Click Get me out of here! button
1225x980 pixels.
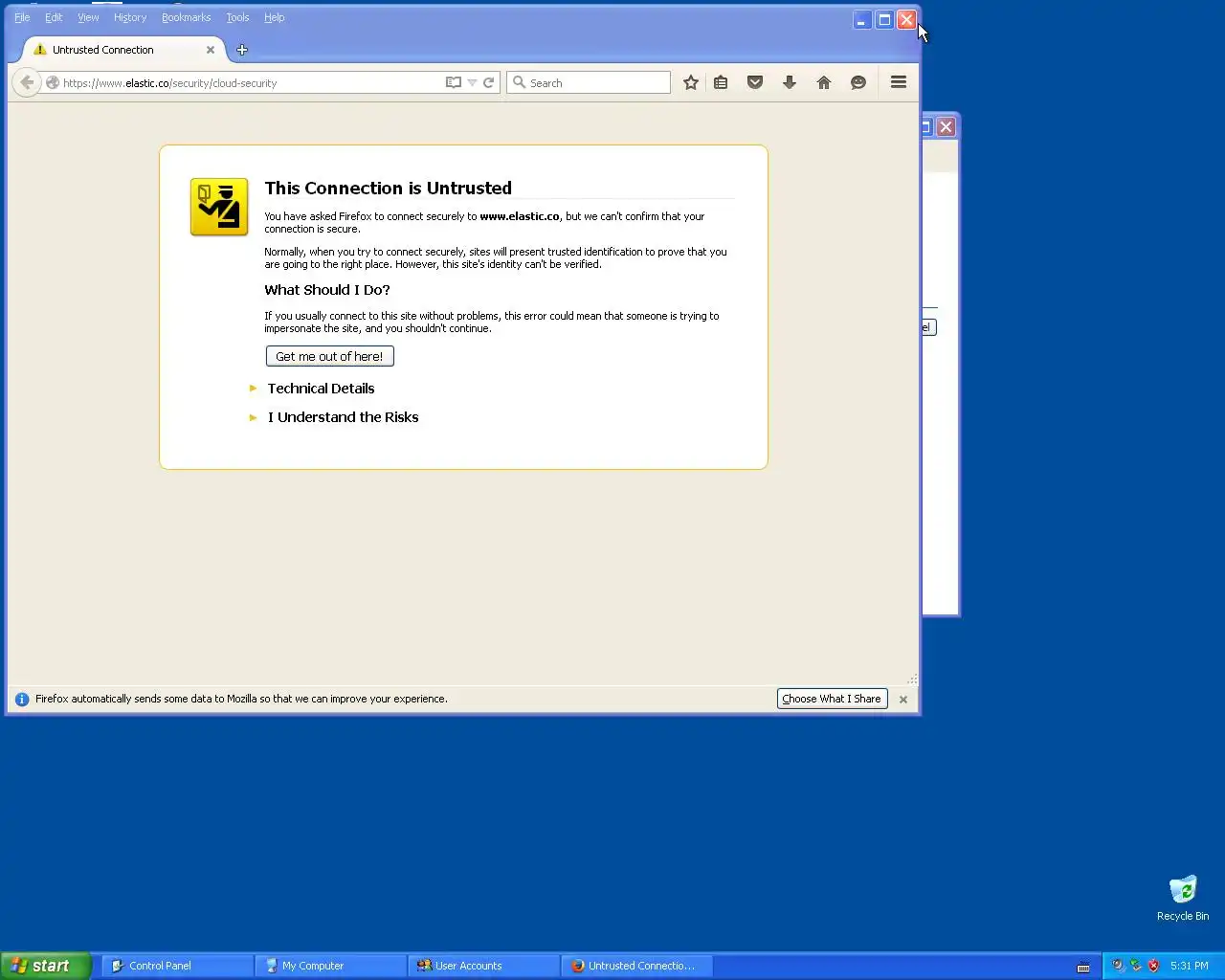pos(329,356)
